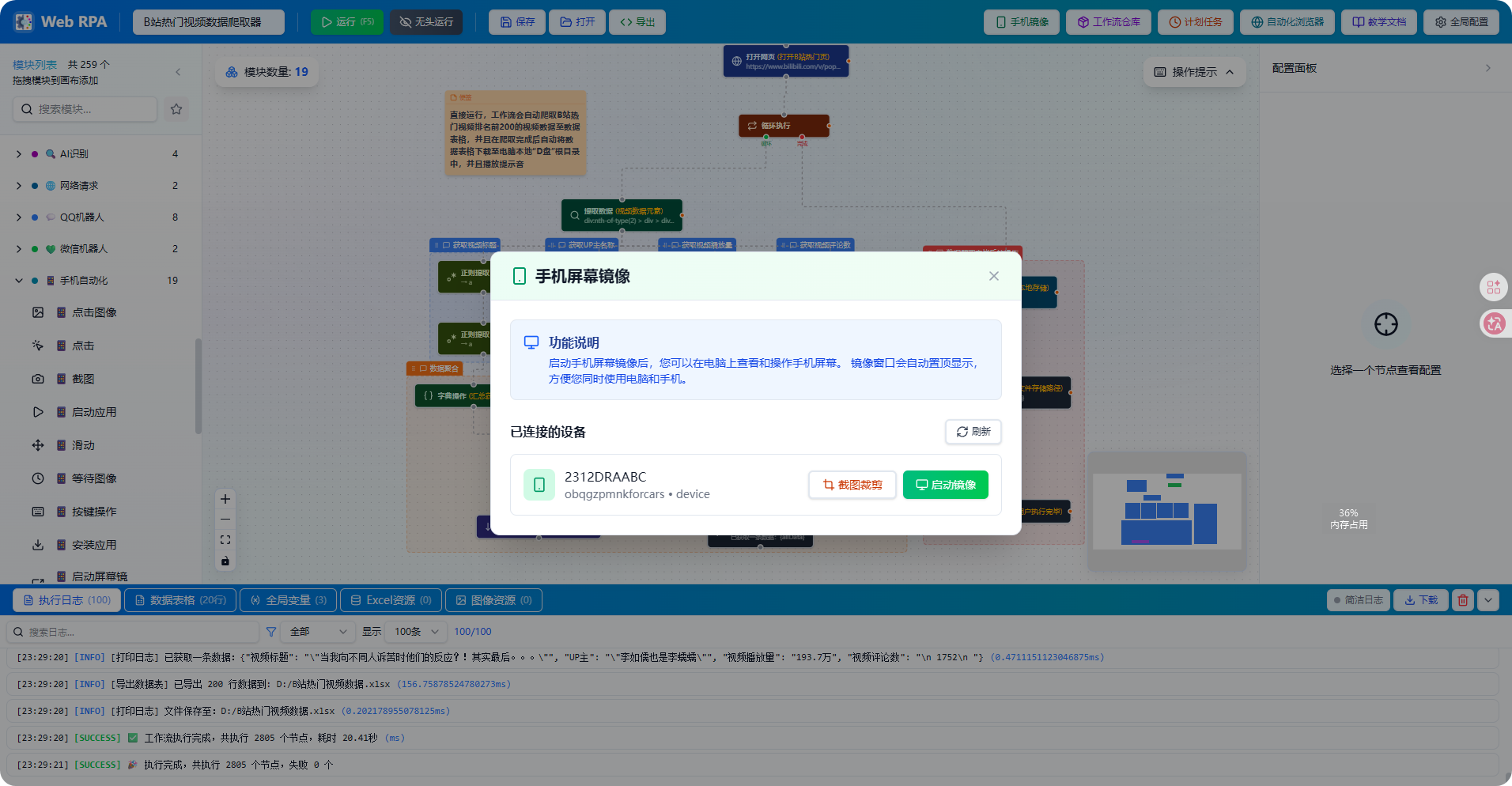1512x786 pixels.
Task: Click the trash icon to clear logs
Action: [1462, 600]
